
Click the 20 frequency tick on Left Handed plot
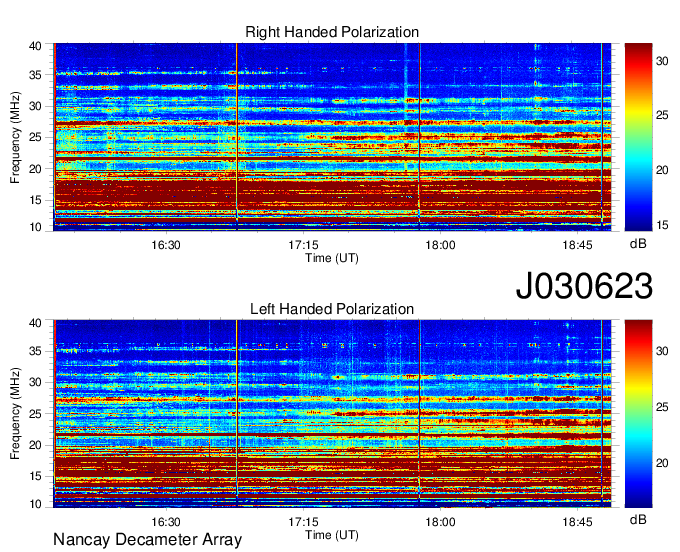(x=35, y=445)
